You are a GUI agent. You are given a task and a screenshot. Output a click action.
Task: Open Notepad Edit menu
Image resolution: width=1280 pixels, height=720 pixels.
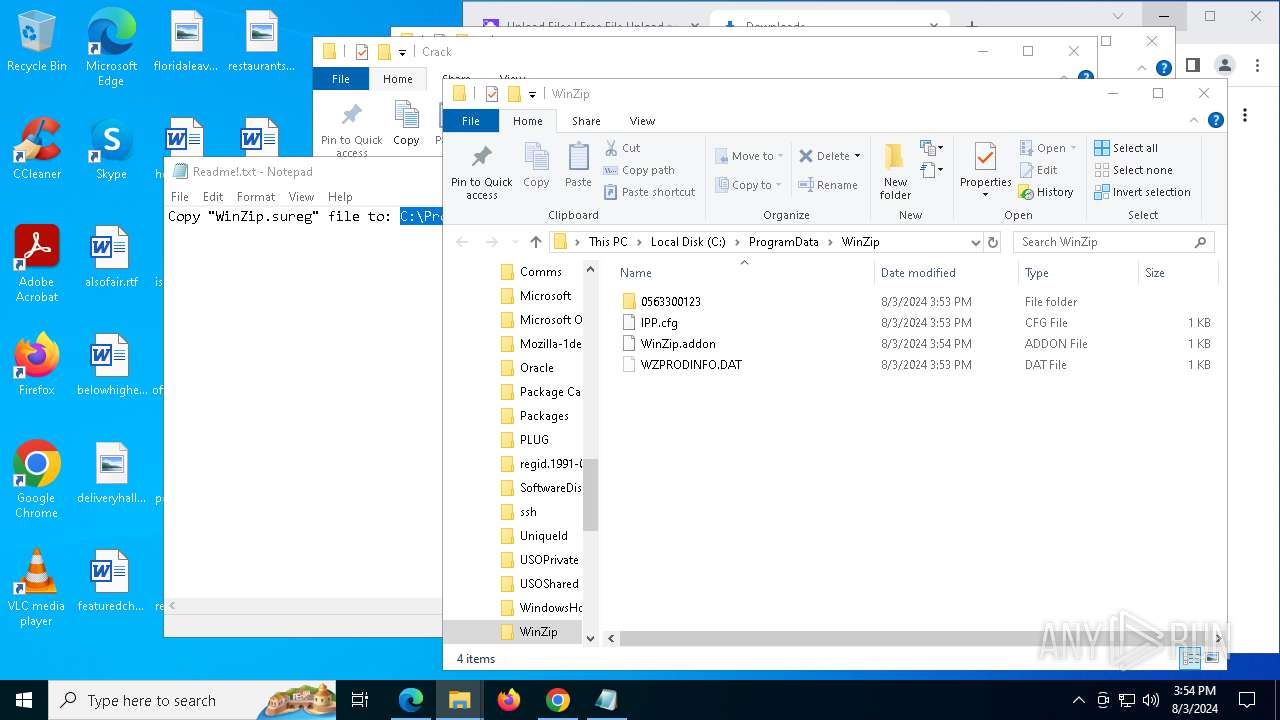click(213, 197)
